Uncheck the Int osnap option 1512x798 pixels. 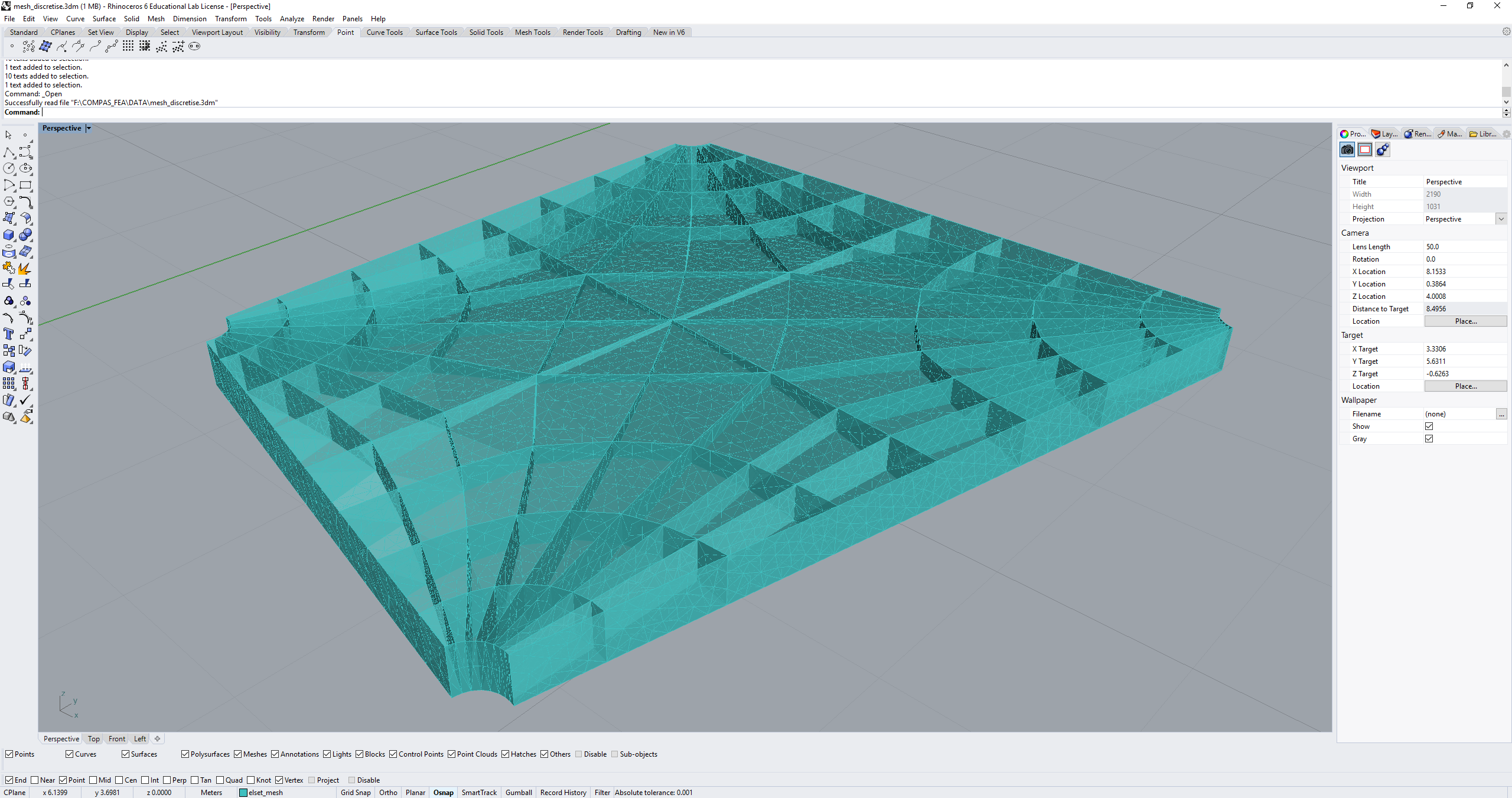point(146,780)
